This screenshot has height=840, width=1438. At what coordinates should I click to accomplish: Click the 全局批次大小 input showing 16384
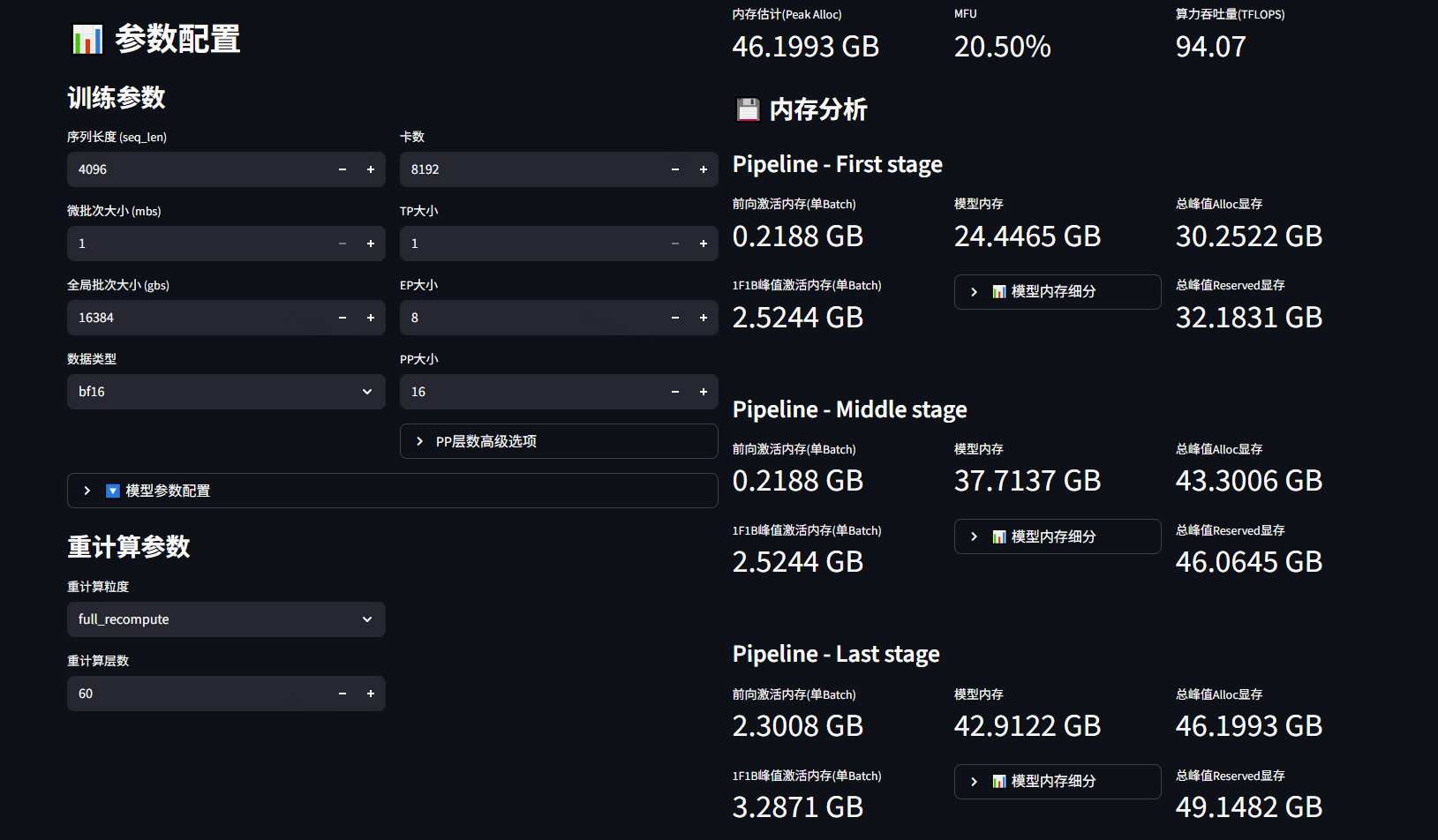tap(199, 318)
